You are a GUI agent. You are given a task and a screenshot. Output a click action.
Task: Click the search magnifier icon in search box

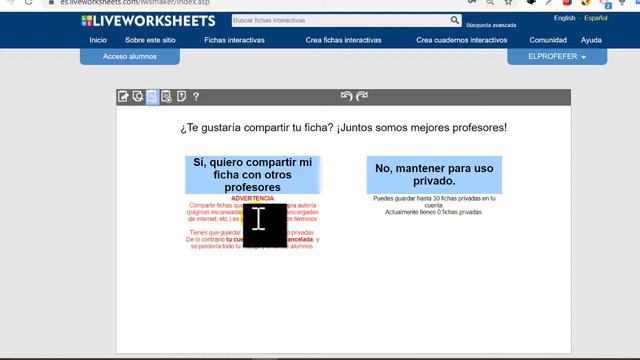pos(454,20)
